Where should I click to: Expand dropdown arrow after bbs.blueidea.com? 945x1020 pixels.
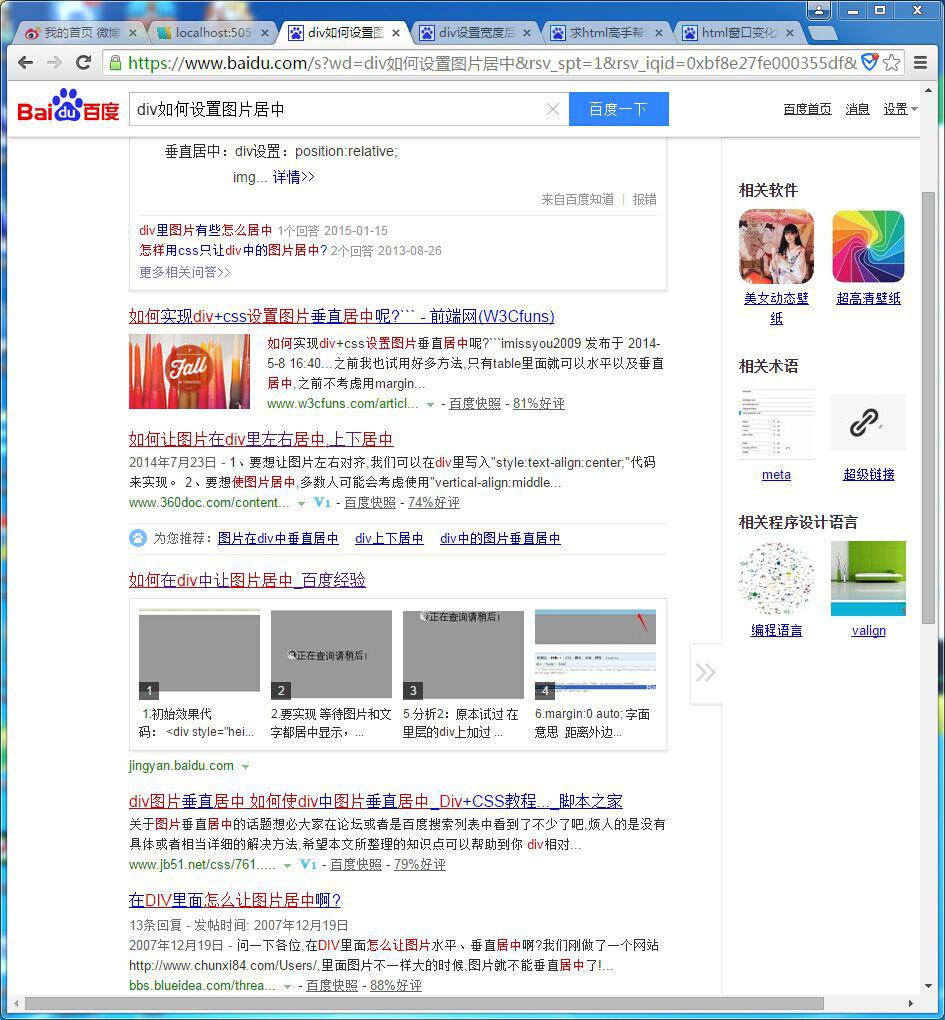coord(287,987)
